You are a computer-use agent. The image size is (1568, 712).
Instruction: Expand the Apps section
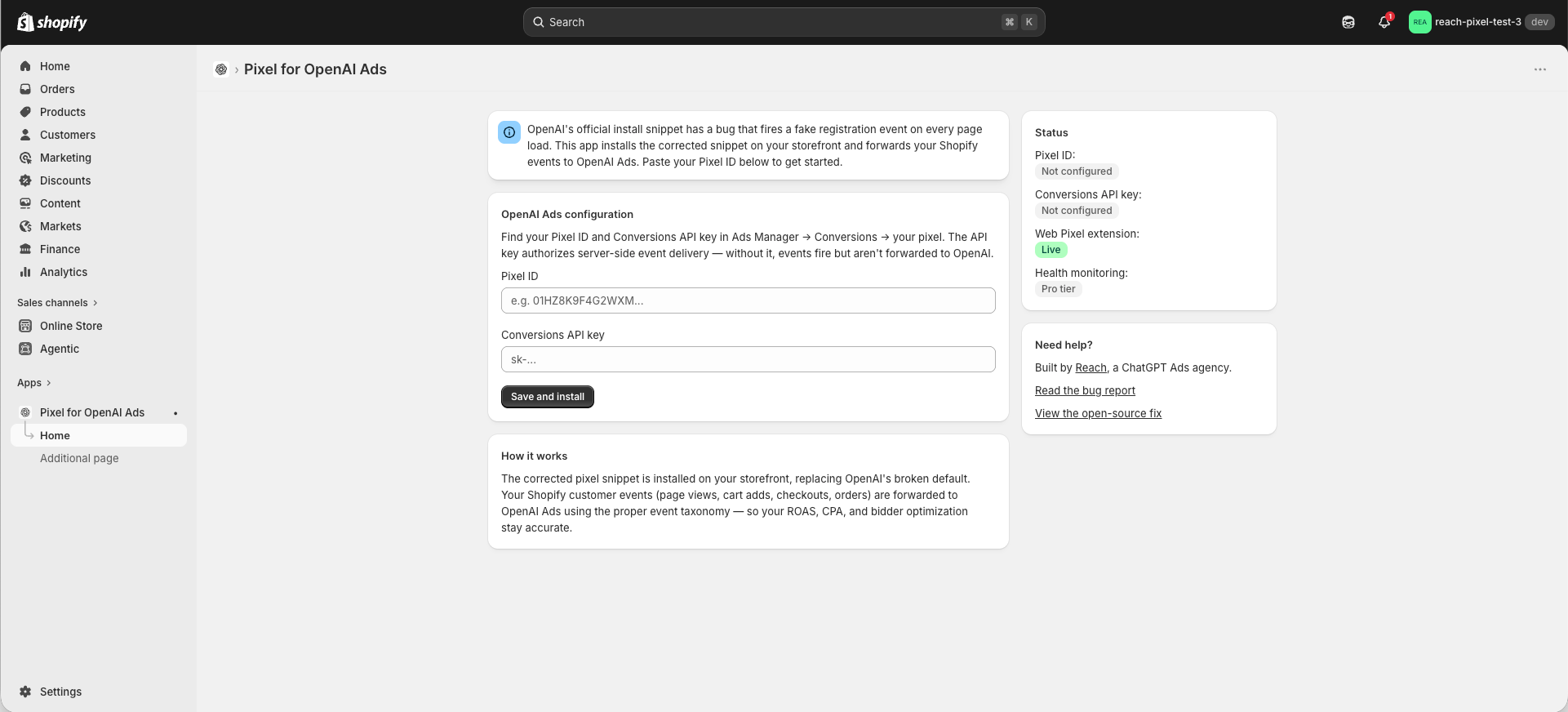pyautogui.click(x=34, y=383)
